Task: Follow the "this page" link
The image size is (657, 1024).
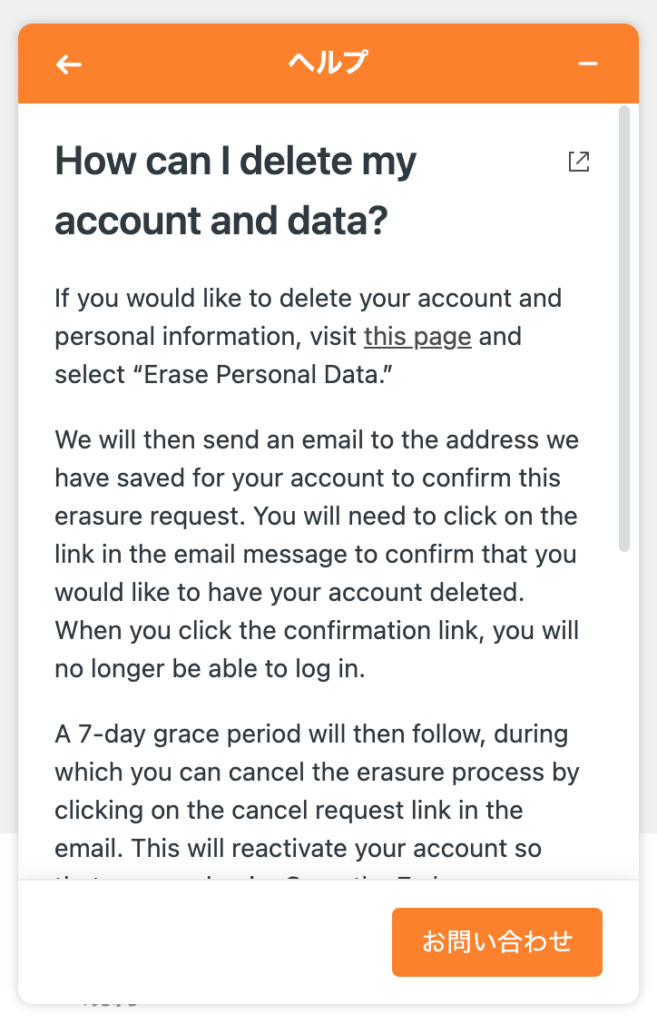Action: 417,337
